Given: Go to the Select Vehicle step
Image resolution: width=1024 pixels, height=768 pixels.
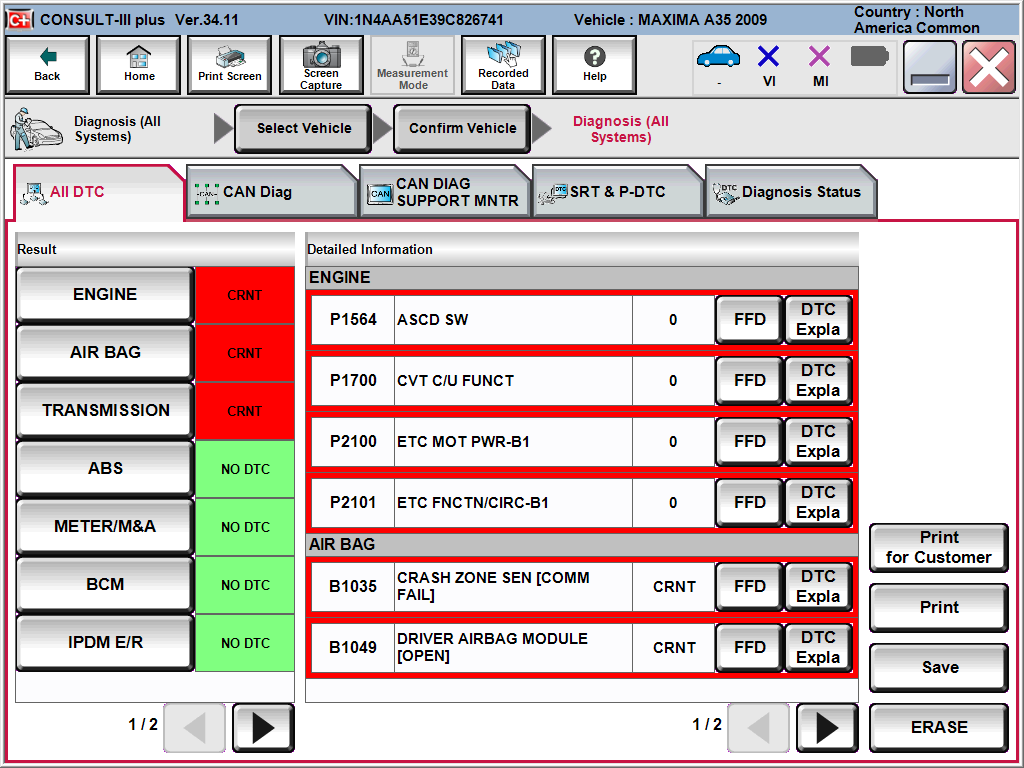Looking at the screenshot, I should coord(304,129).
